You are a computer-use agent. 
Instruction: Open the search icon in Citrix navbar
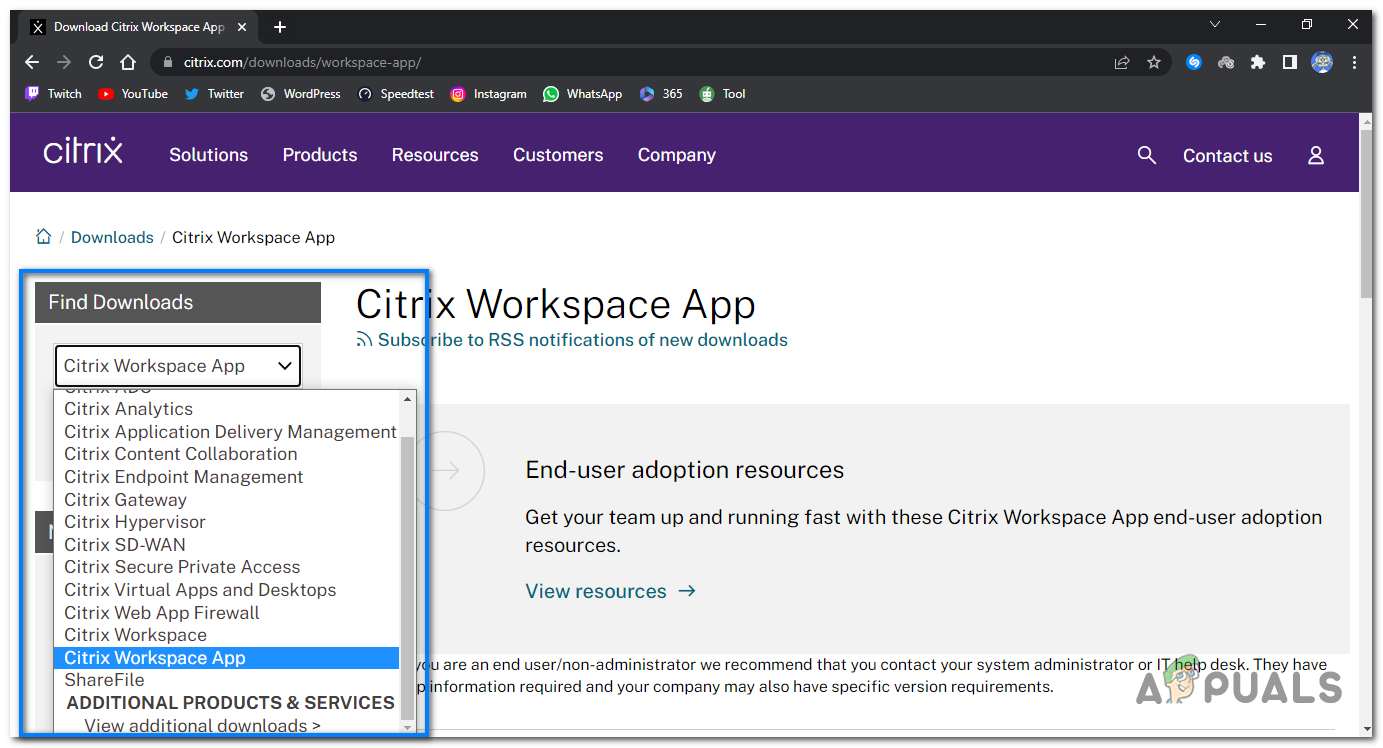[x=1146, y=155]
